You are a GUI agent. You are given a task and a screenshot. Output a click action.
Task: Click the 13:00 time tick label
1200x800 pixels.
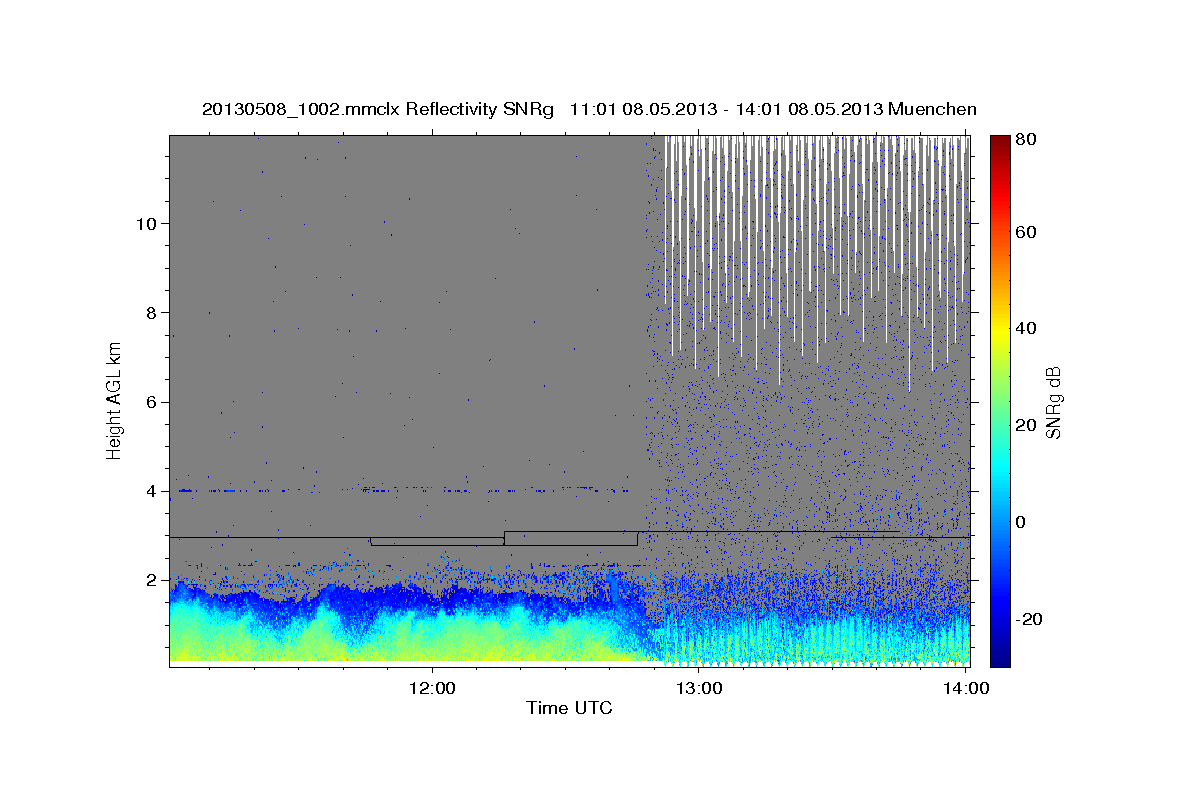(x=699, y=688)
